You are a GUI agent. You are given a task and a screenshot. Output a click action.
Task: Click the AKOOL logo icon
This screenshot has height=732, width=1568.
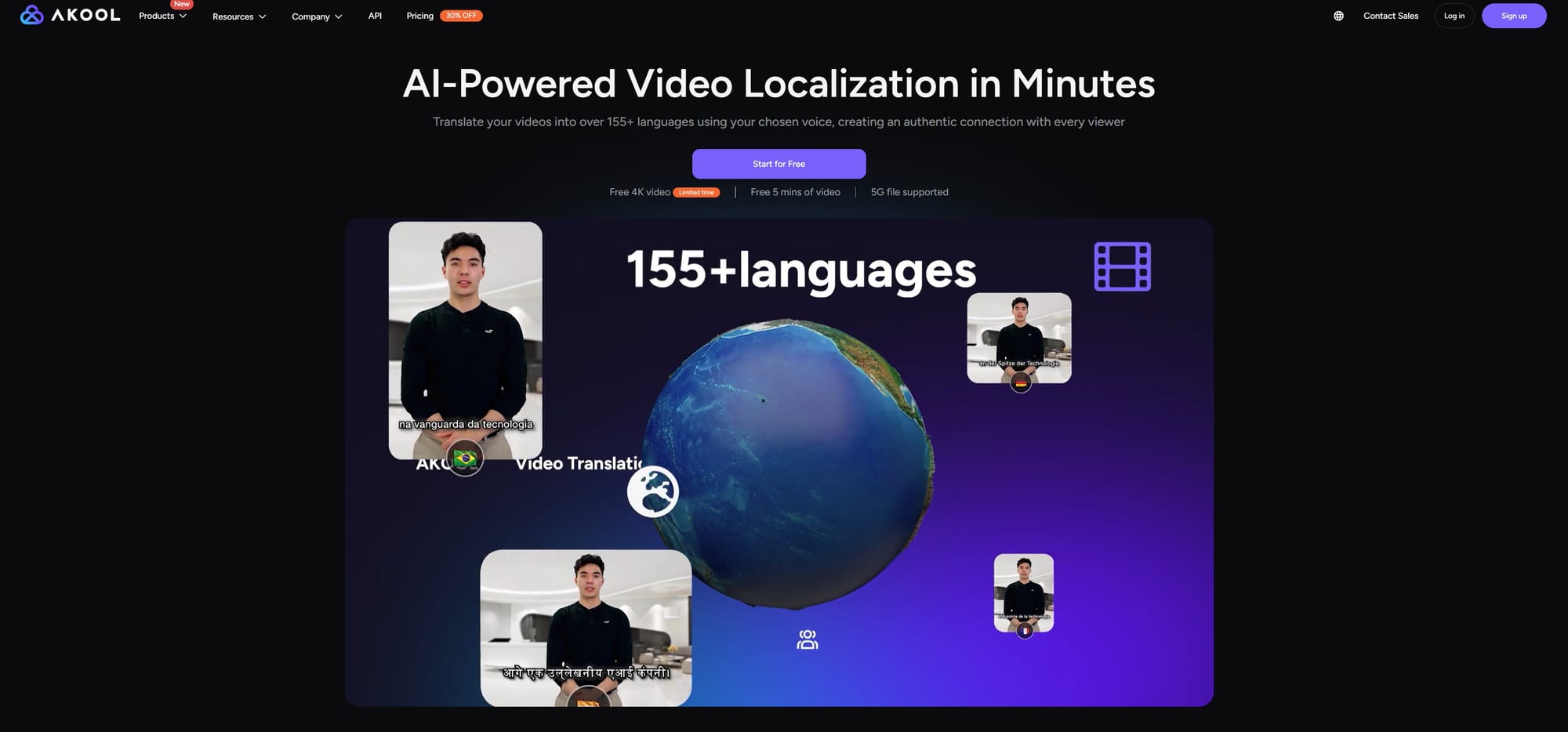tap(31, 13)
